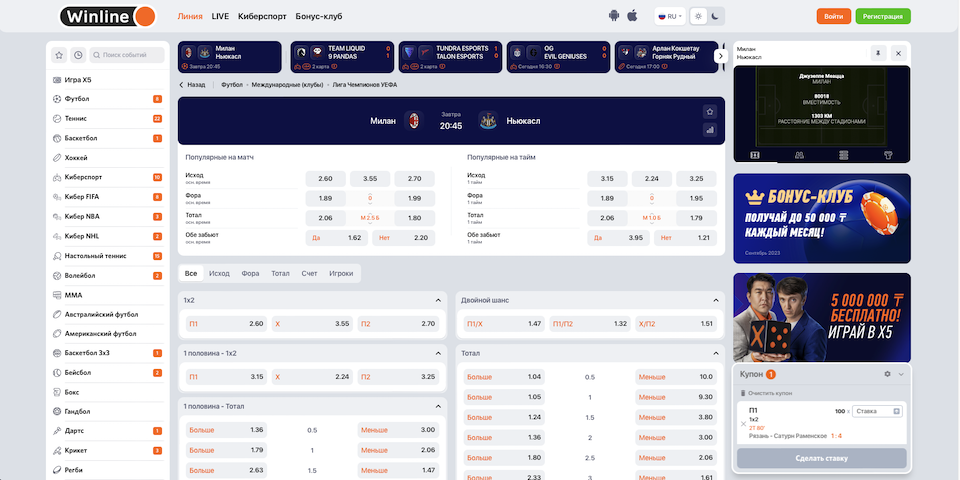
Task: Add Милан–Ньюкасл match to favorites star
Action: 710,111
